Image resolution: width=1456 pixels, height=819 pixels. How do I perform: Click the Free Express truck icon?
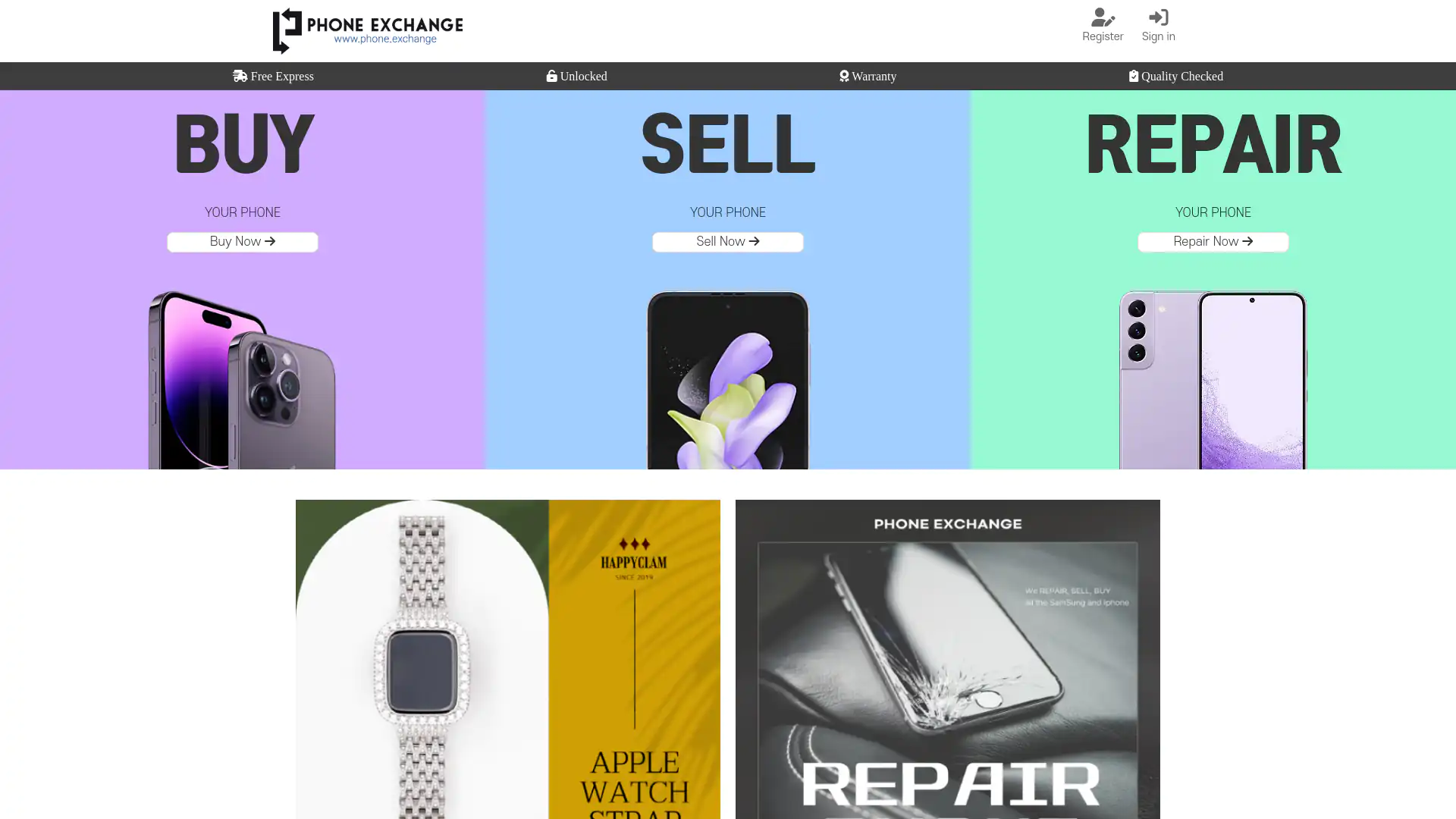click(240, 76)
